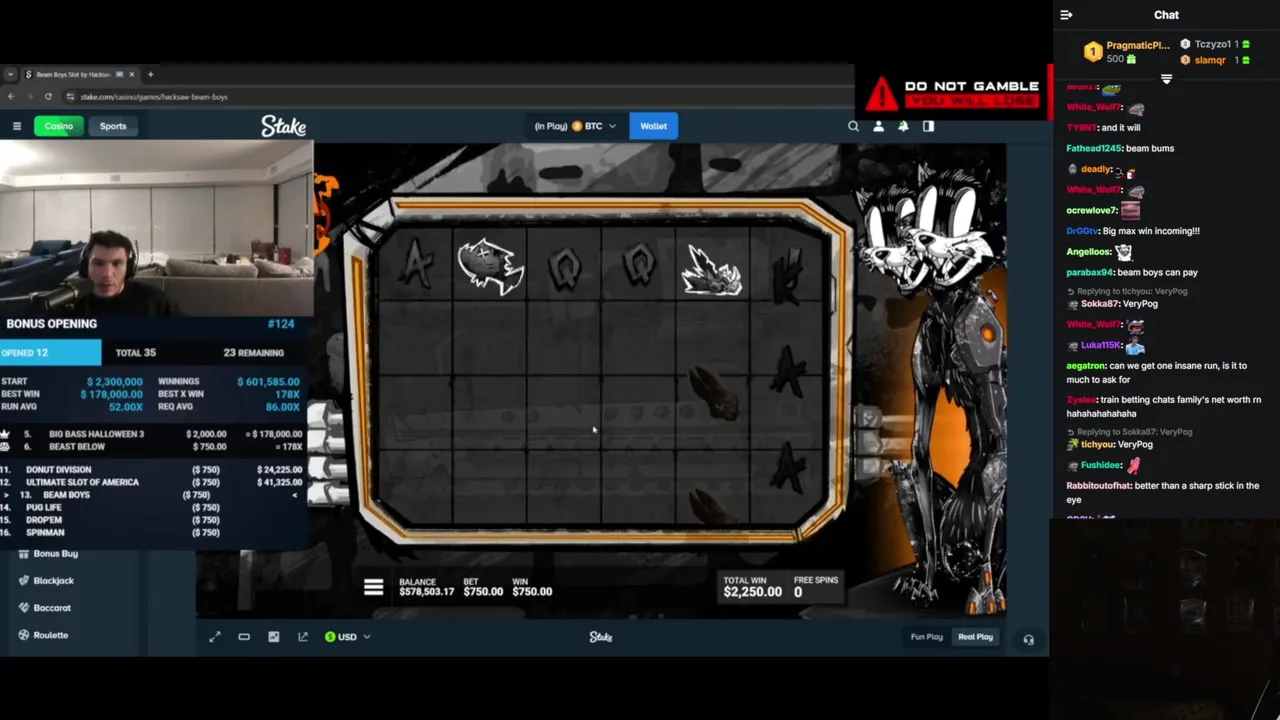Screen dimensions: 1280x720
Task: Open a new browser tab with plus
Action: 150,74
